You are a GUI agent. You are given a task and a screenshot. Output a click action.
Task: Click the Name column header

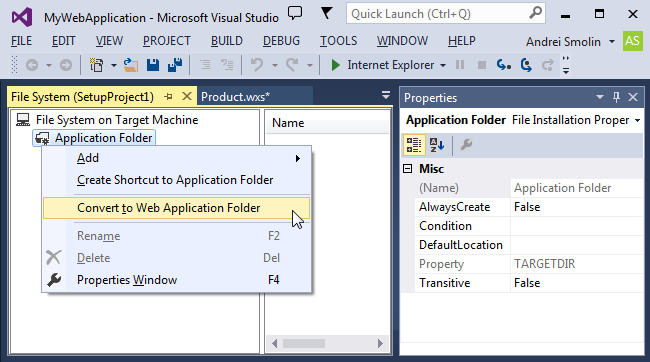[x=327, y=123]
